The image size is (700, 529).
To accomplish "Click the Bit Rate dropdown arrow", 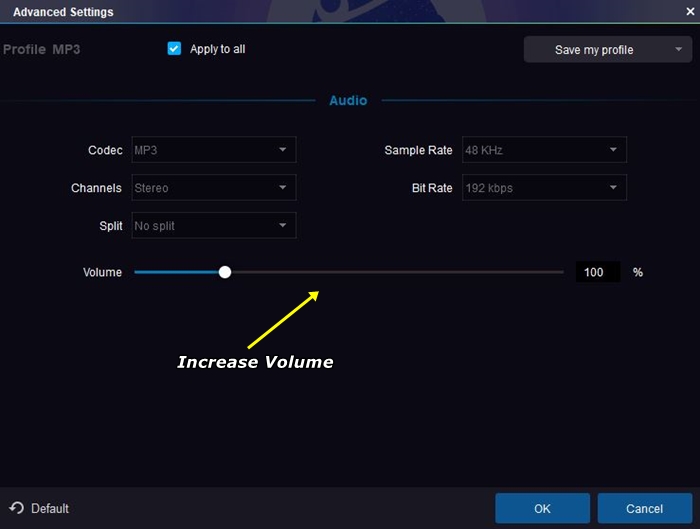I will coord(613,188).
